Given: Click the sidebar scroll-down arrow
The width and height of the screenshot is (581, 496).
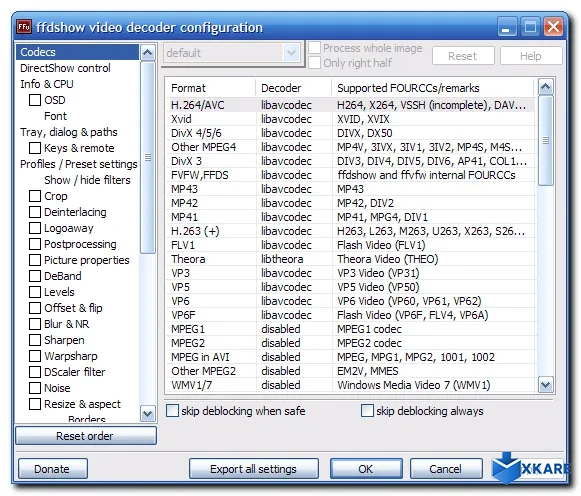Looking at the screenshot, I should 147,413.
